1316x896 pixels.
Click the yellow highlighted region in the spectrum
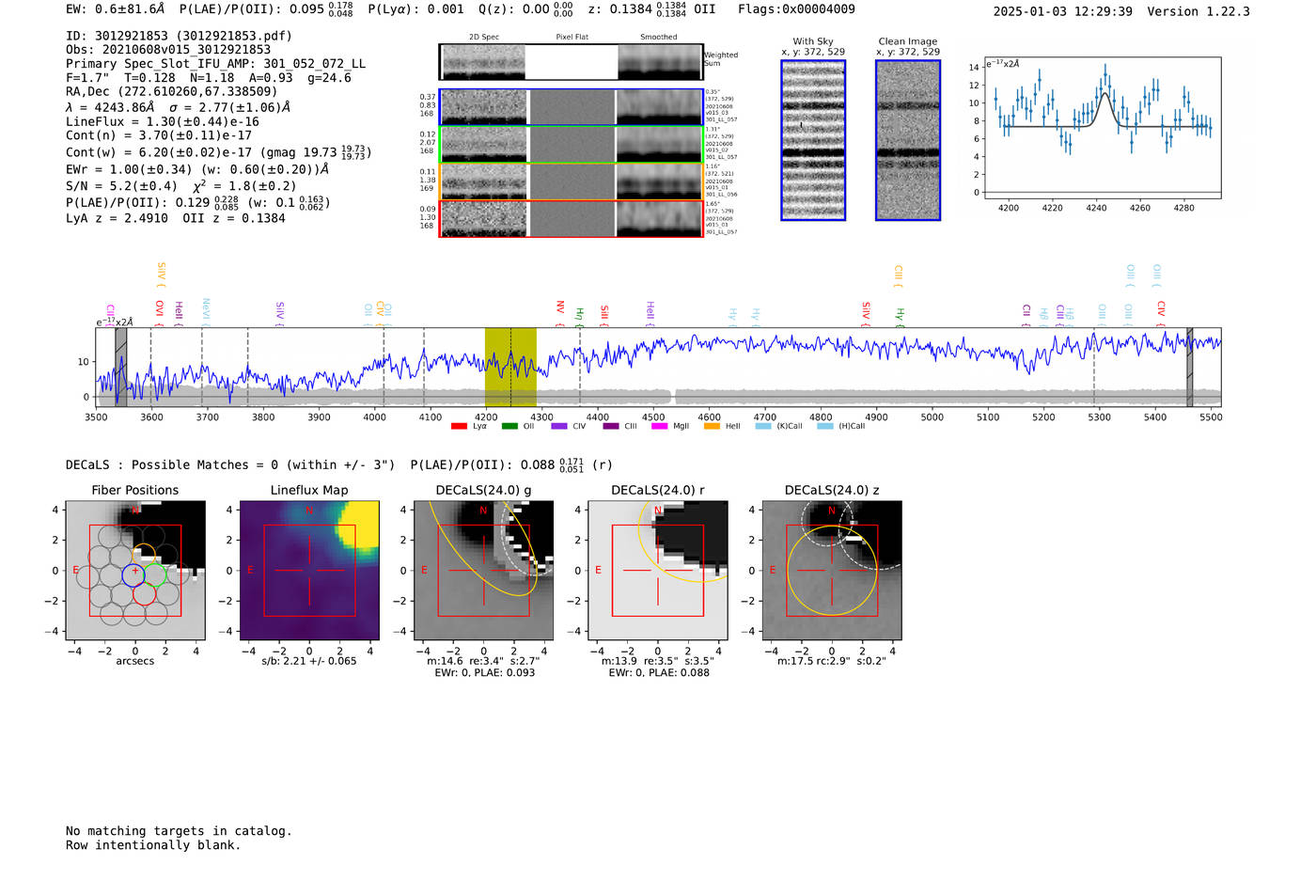pyautogui.click(x=510, y=367)
